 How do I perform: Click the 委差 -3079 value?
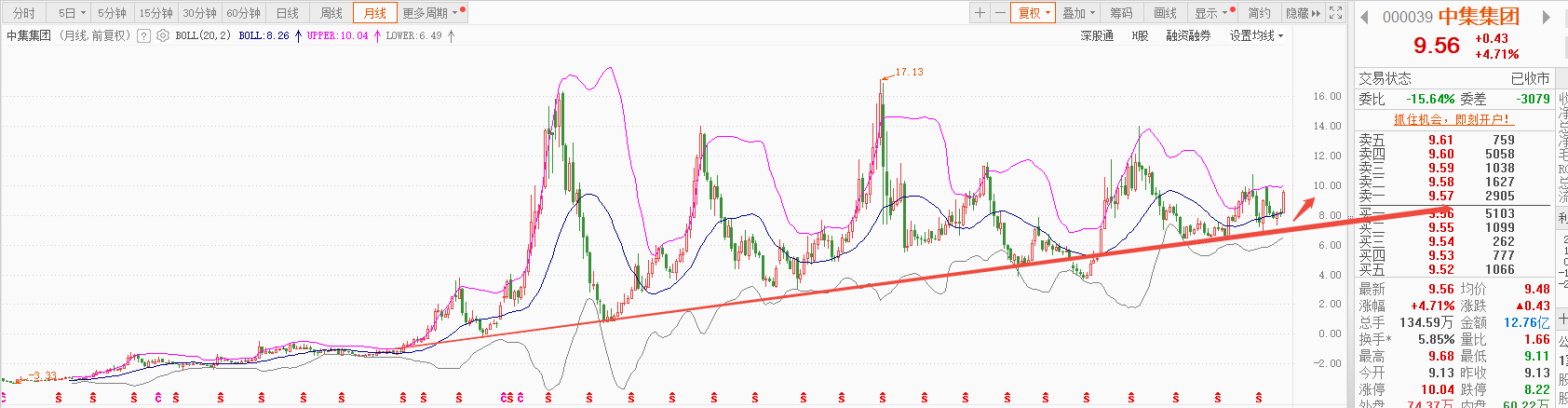pyautogui.click(x=1533, y=99)
